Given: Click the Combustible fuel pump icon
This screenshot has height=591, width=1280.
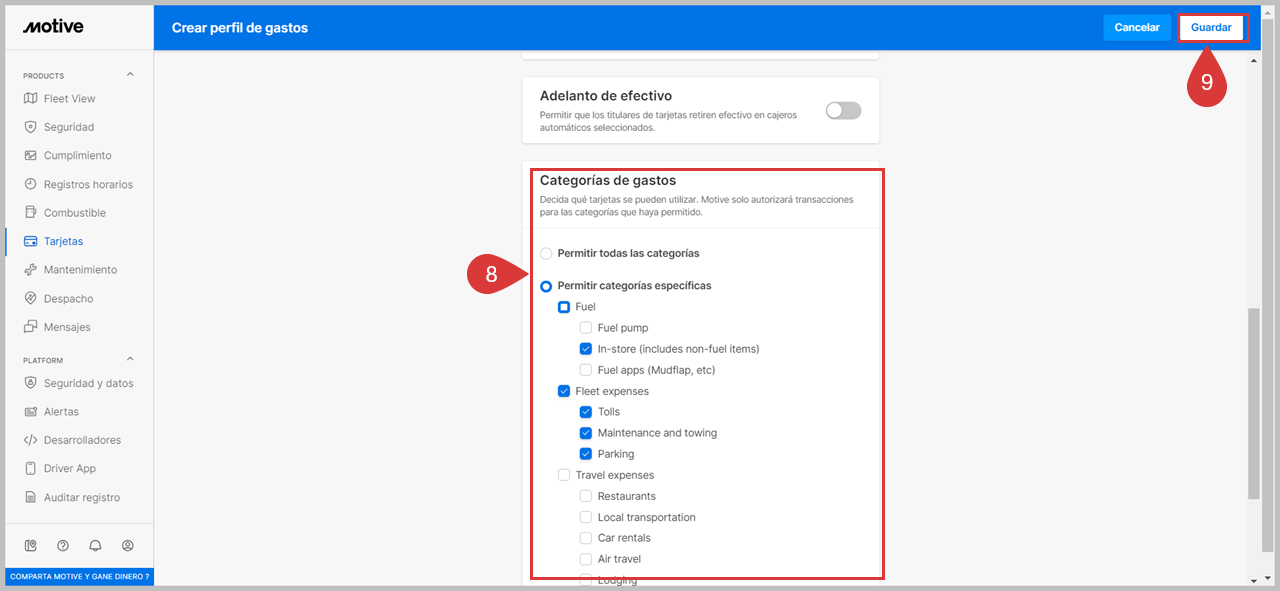Looking at the screenshot, I should (x=31, y=213).
